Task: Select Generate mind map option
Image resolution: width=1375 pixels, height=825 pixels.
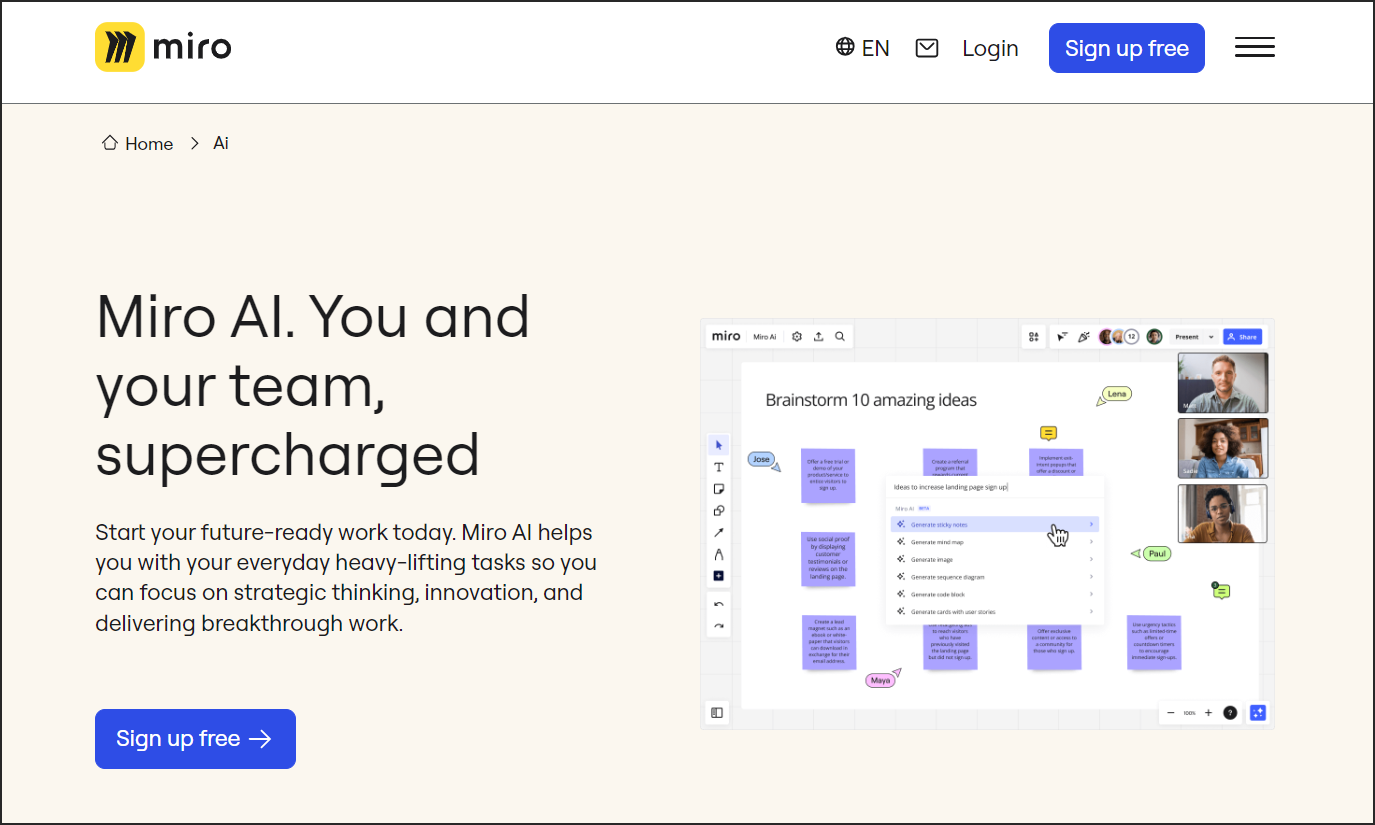Action: tap(995, 542)
